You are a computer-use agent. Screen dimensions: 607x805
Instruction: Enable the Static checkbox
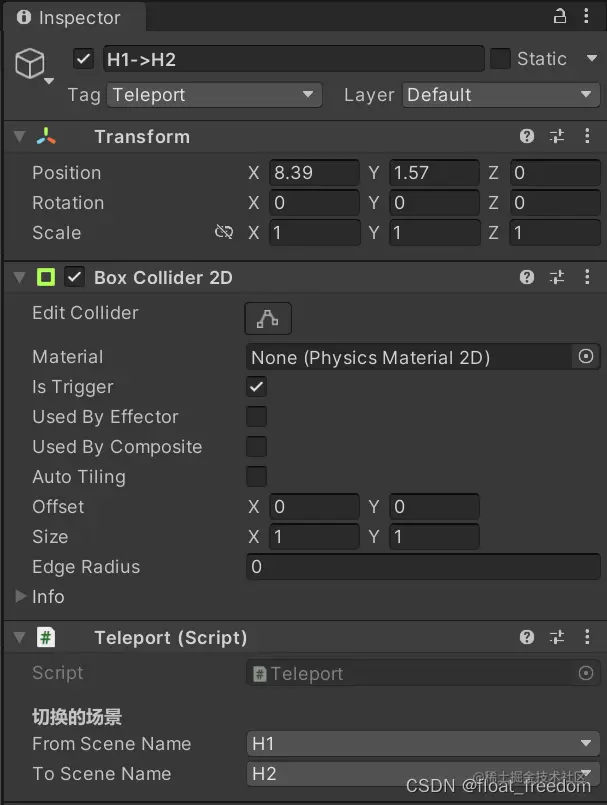click(500, 59)
